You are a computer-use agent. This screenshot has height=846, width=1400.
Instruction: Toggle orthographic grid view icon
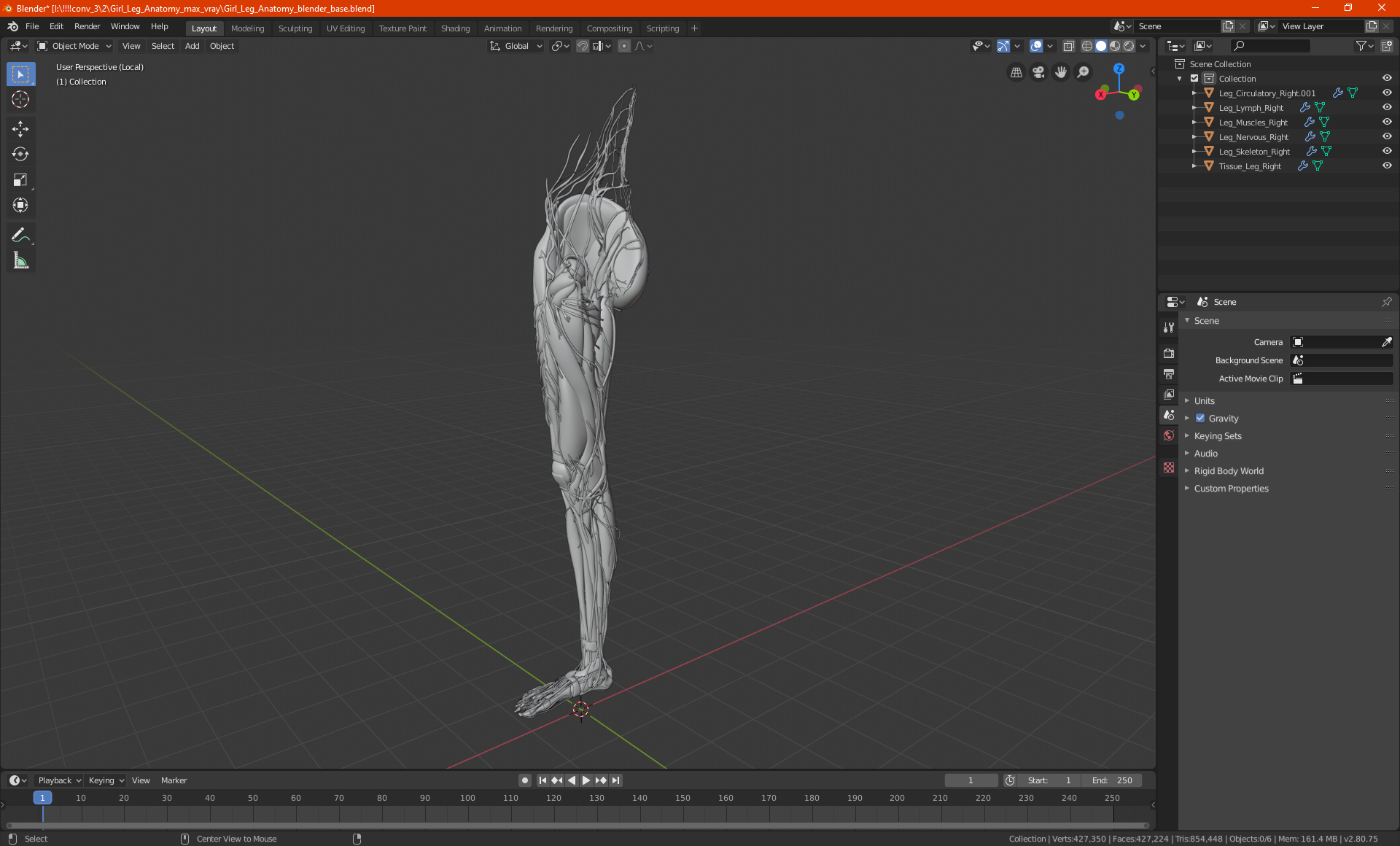(1016, 72)
